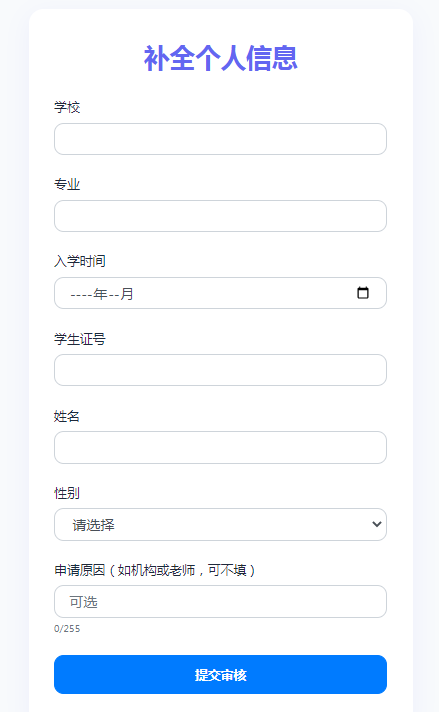Click the 提交审核 submit button
Screen dimensions: 439x712
220,674
